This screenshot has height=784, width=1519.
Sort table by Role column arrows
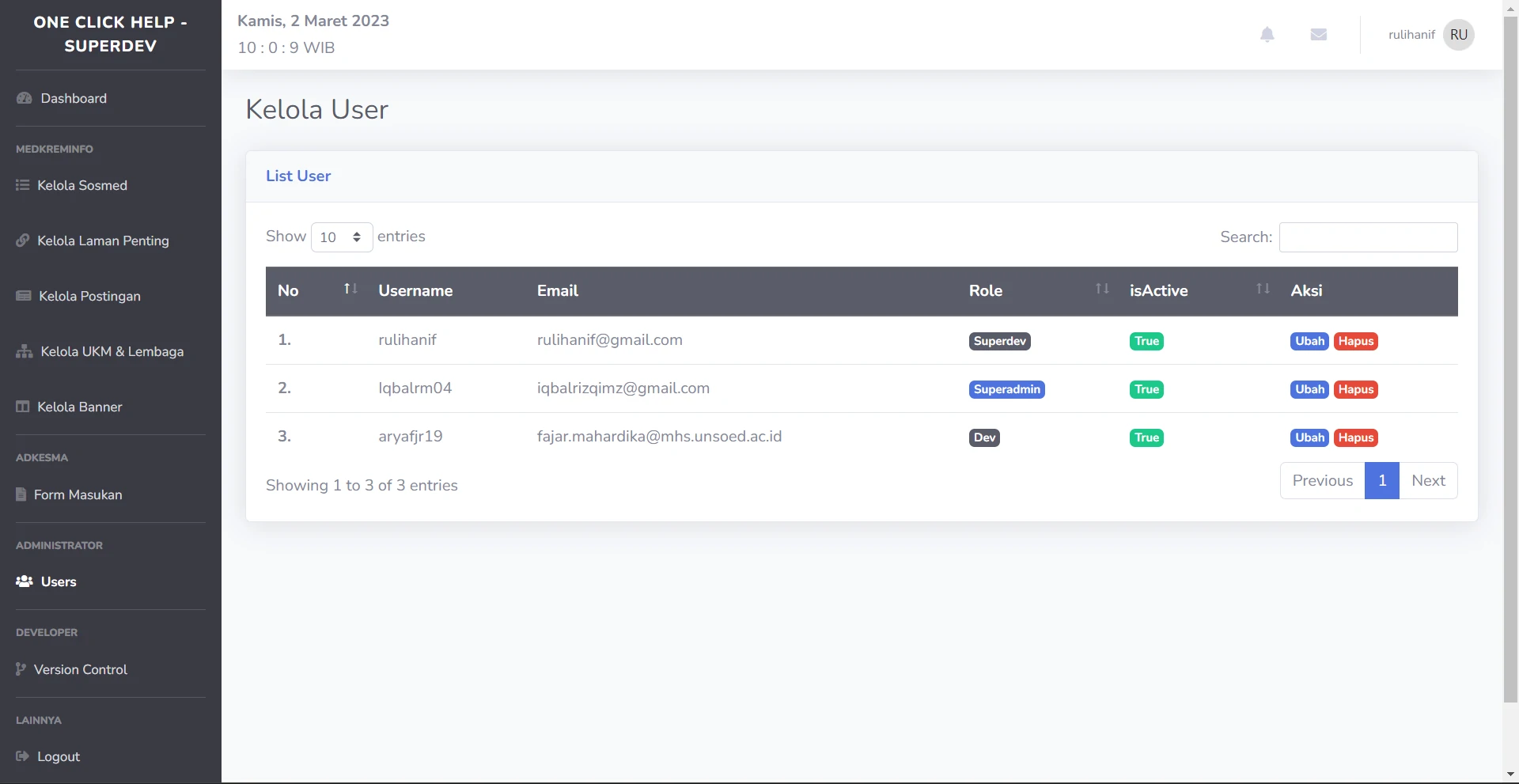coord(1101,290)
